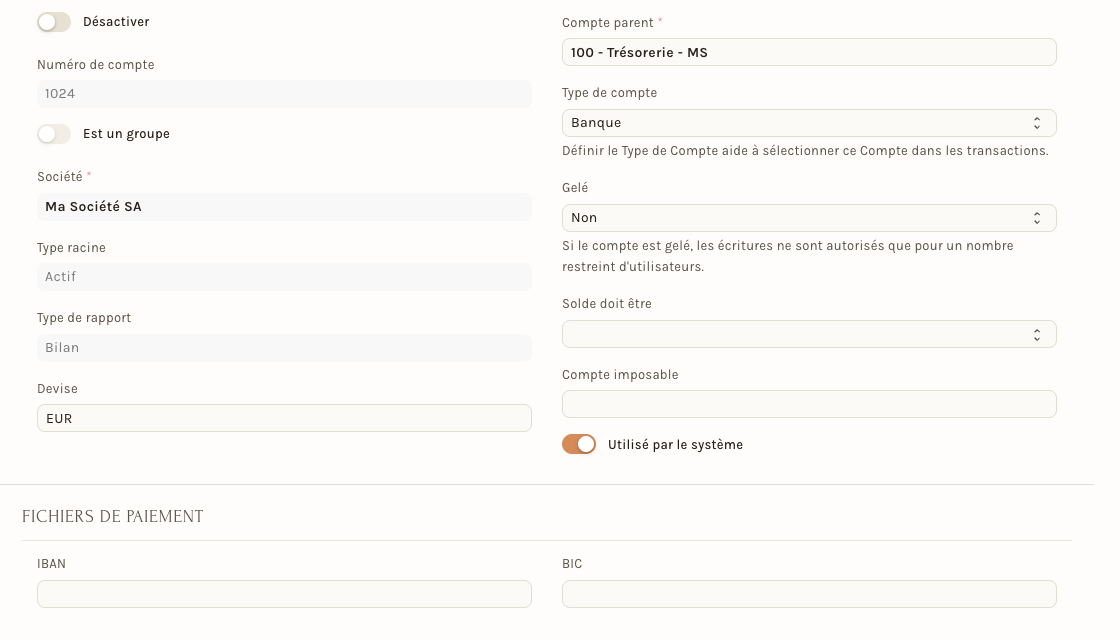Open the Solde doit être dropdown

coord(809,334)
